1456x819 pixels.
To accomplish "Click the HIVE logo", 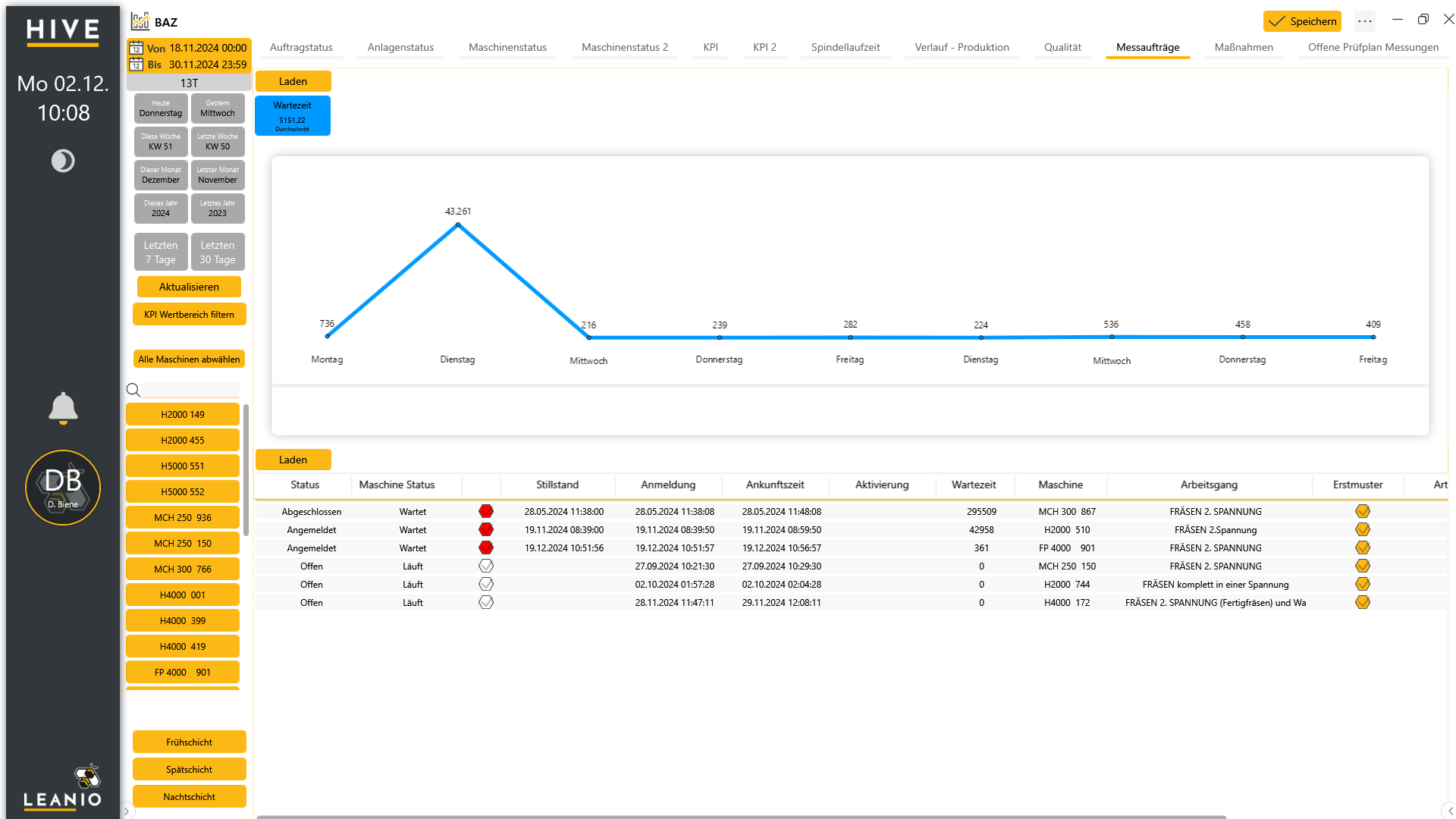I will click(x=63, y=32).
